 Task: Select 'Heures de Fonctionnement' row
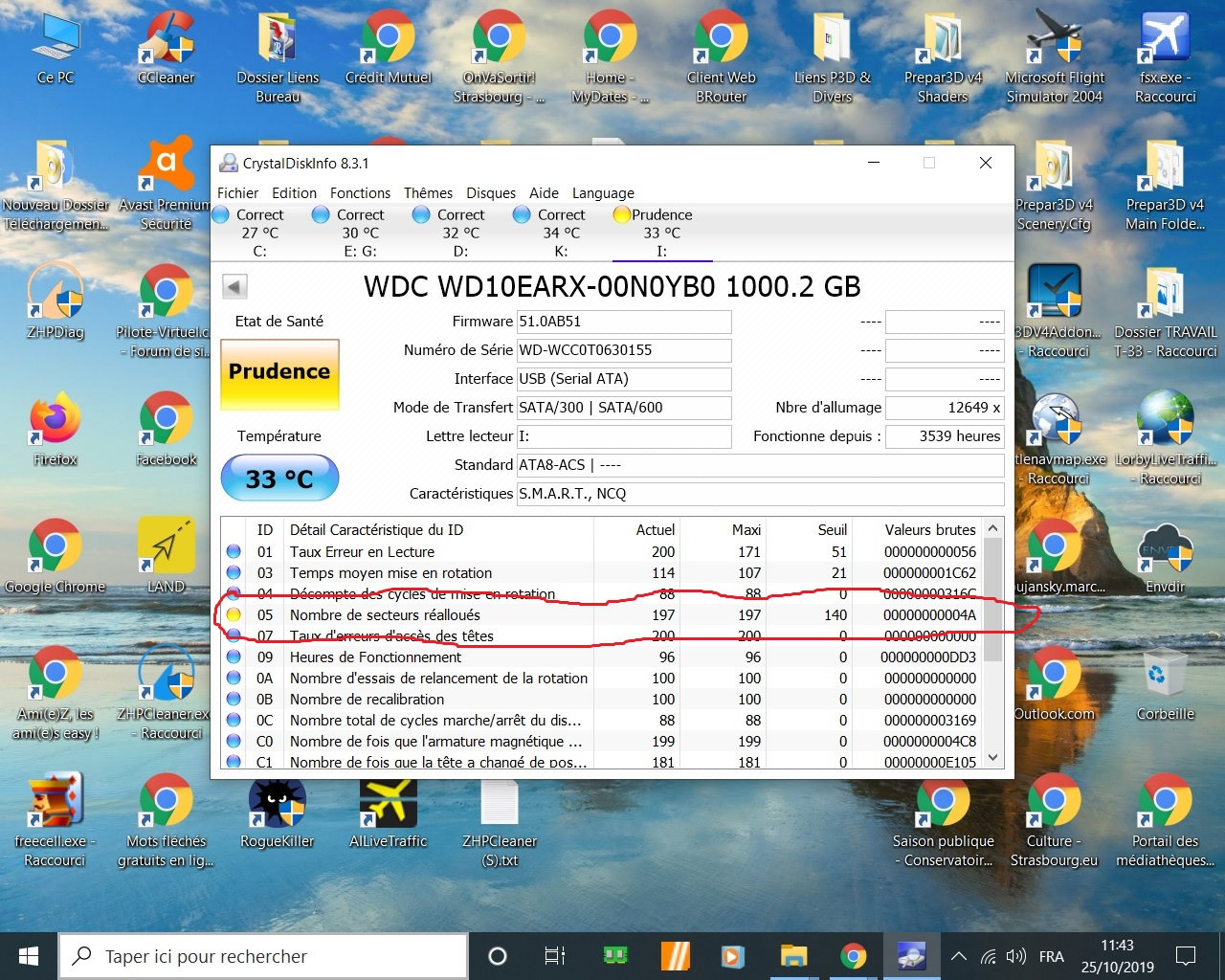(603, 657)
